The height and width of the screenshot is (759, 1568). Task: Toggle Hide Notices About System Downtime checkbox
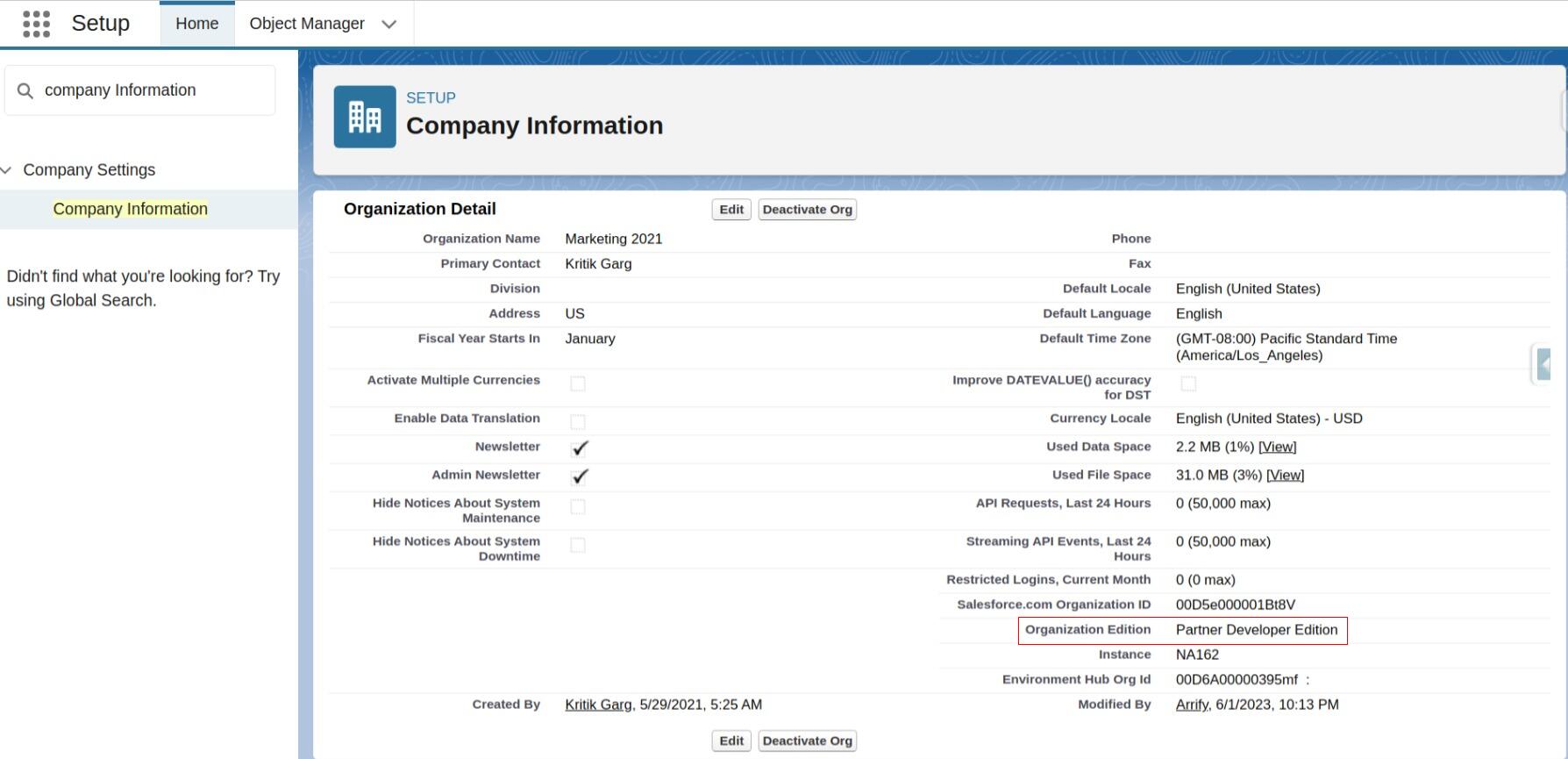point(578,545)
